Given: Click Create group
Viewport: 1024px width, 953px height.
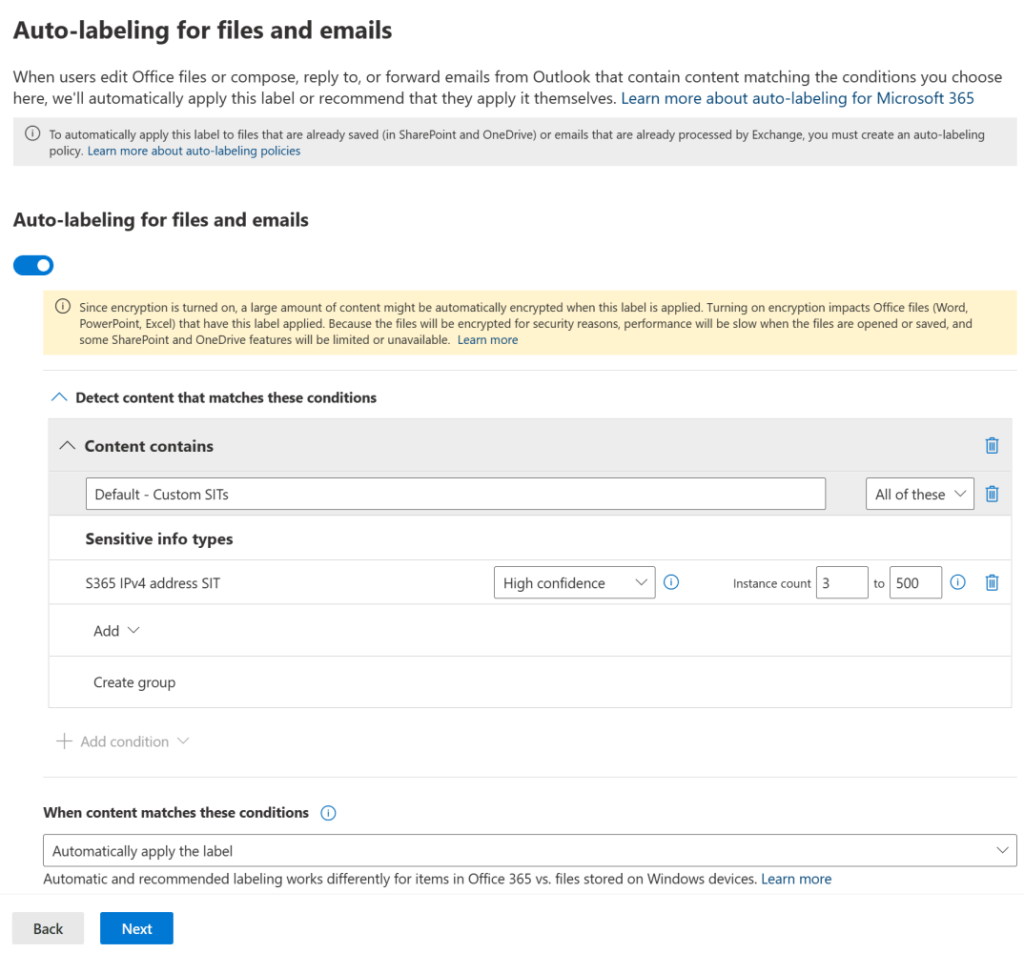Looking at the screenshot, I should [134, 682].
